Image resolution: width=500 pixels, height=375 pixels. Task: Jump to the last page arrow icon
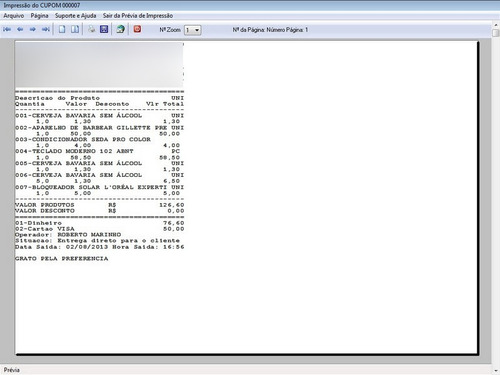[x=46, y=30]
